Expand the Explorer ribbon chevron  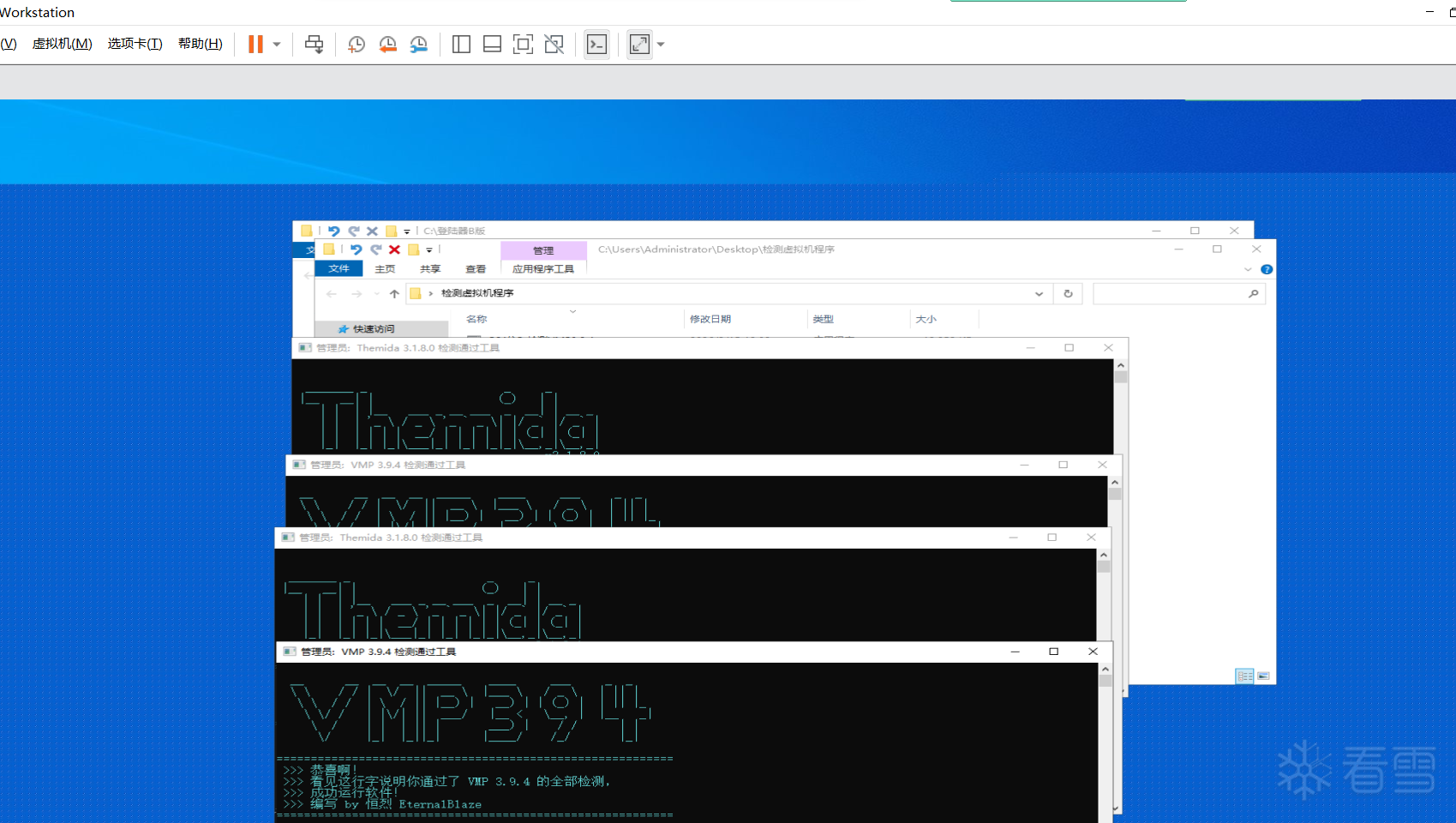pos(1248,269)
